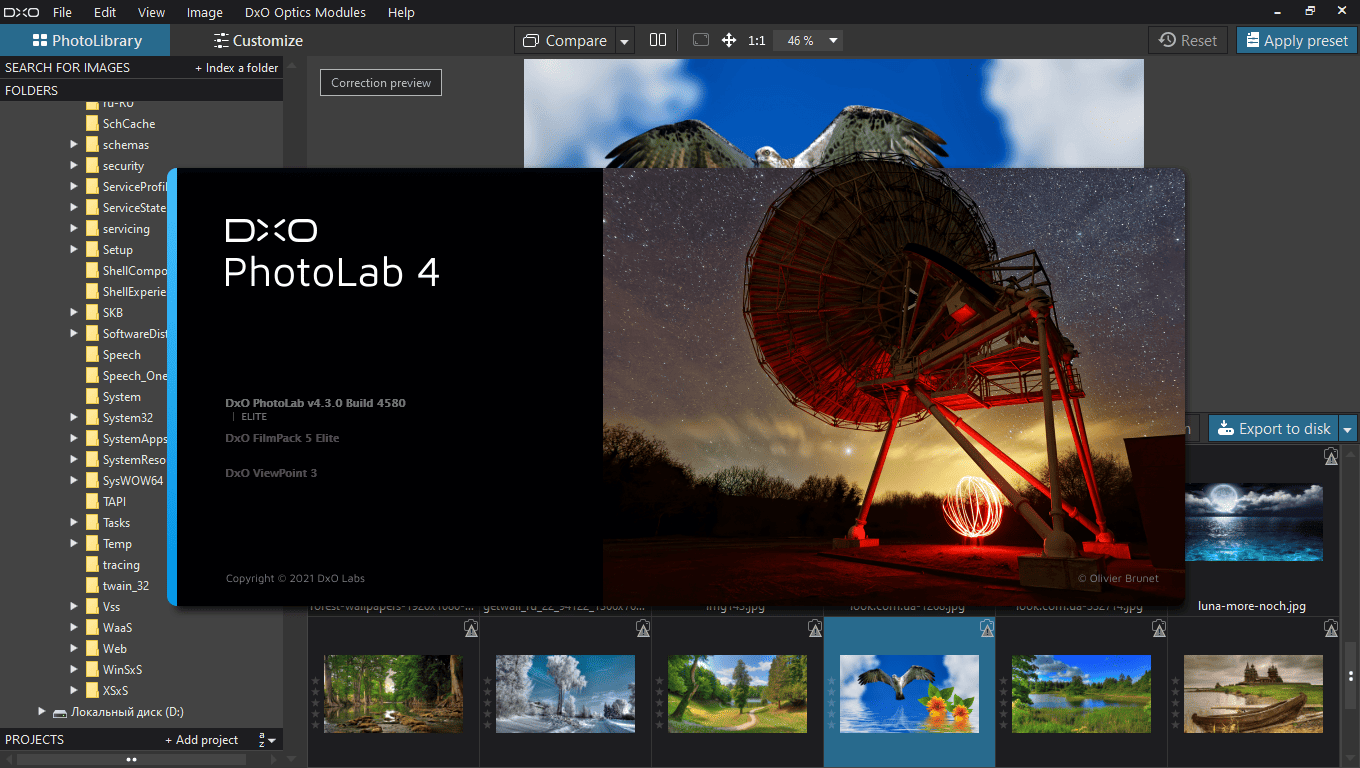Click the luna-more-noch.jpg file name
This screenshot has width=1360, height=768.
(1252, 606)
